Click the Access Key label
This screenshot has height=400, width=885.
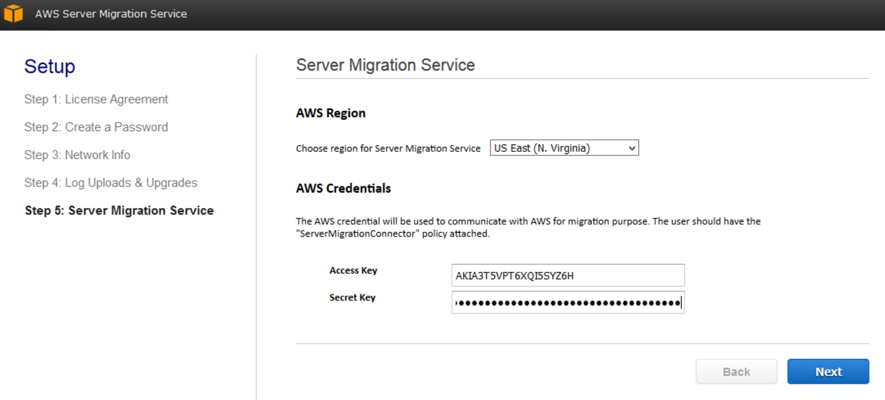pos(353,271)
